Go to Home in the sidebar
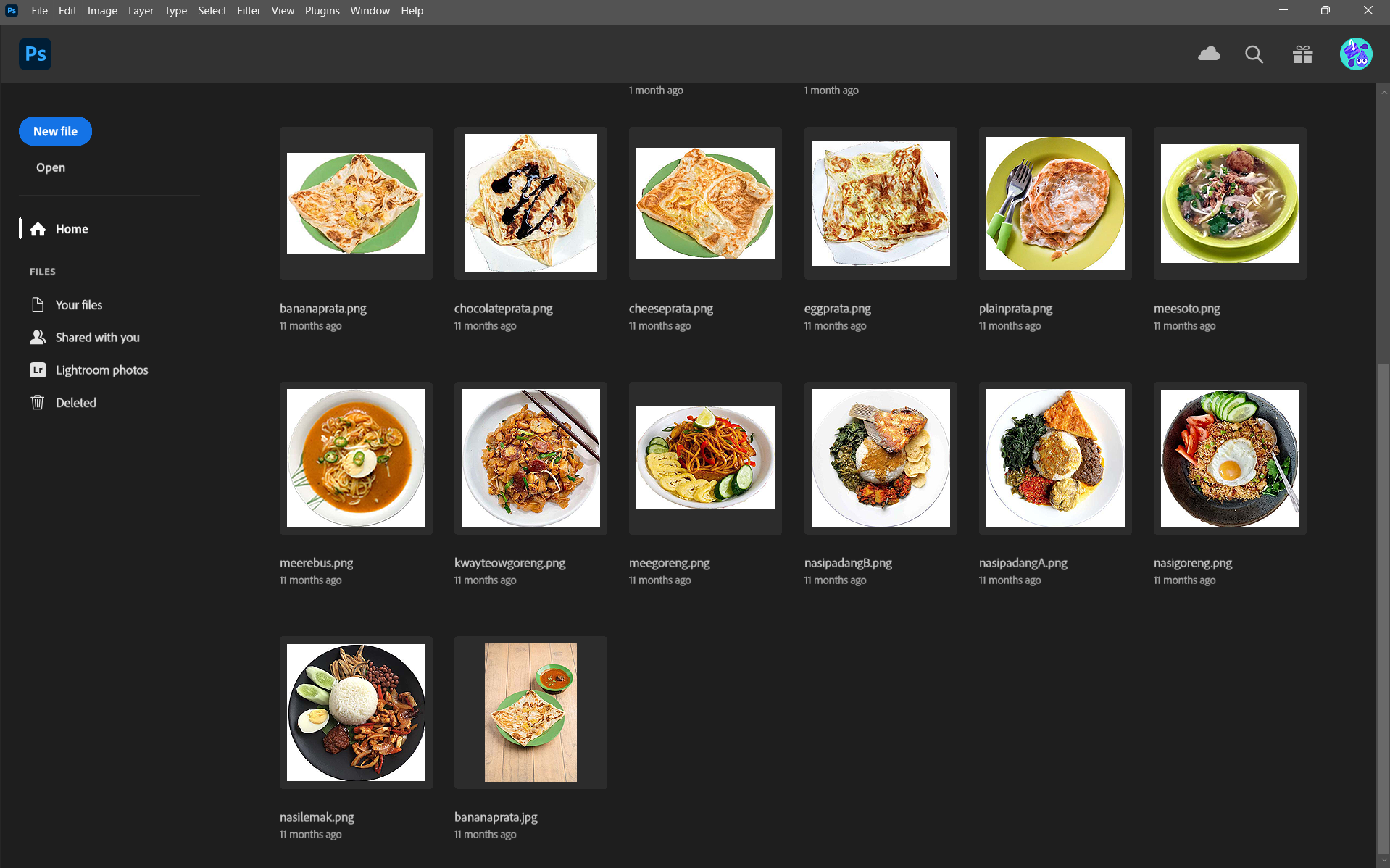 click(x=71, y=229)
